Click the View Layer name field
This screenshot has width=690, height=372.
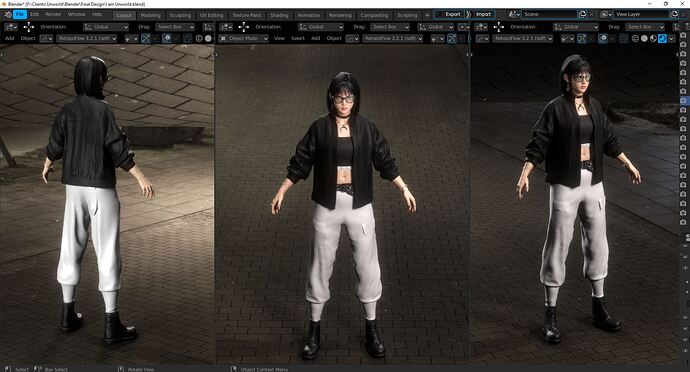click(641, 14)
